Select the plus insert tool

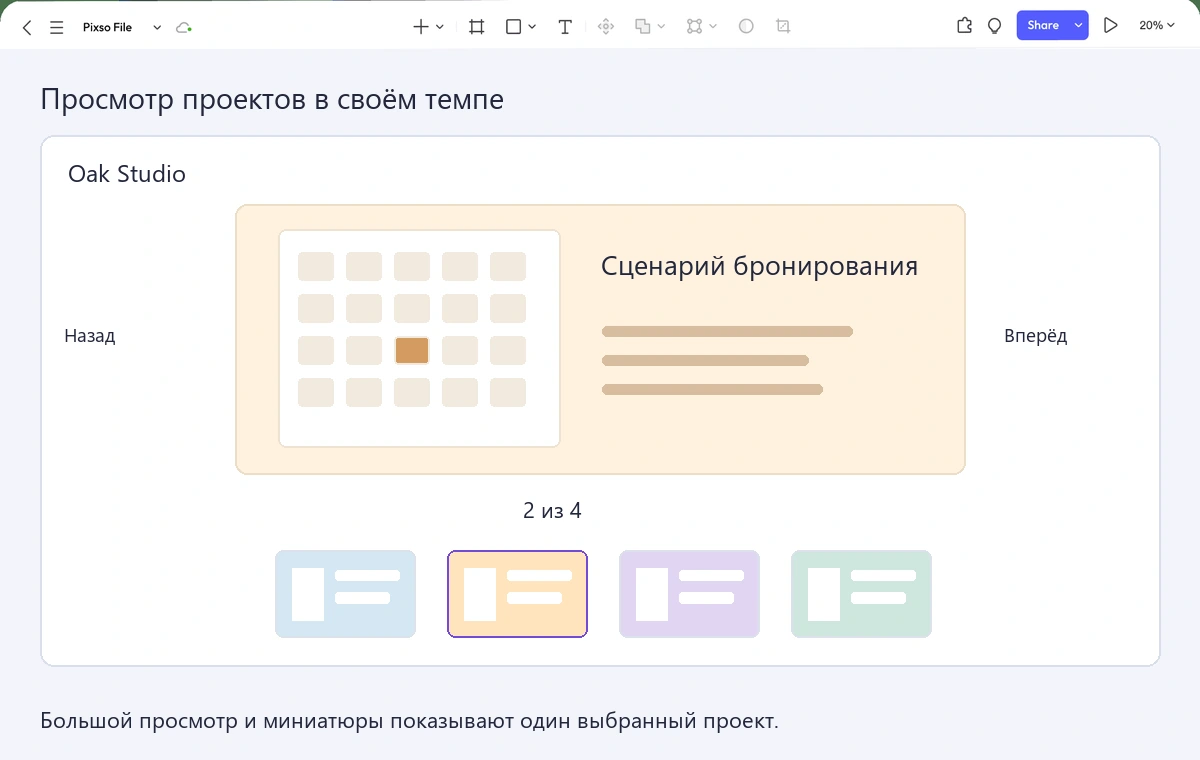click(x=421, y=27)
